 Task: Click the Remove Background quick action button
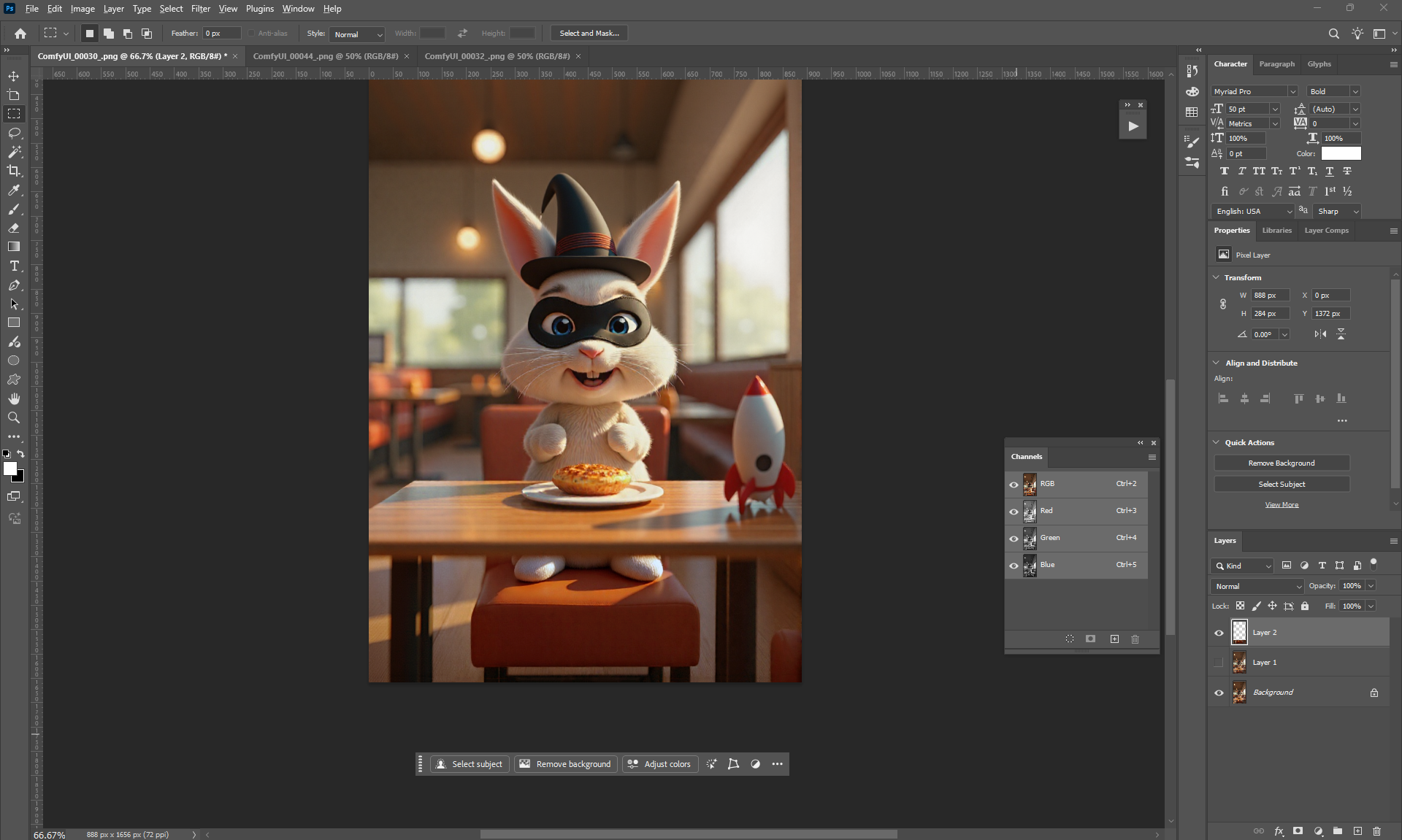click(x=1281, y=463)
